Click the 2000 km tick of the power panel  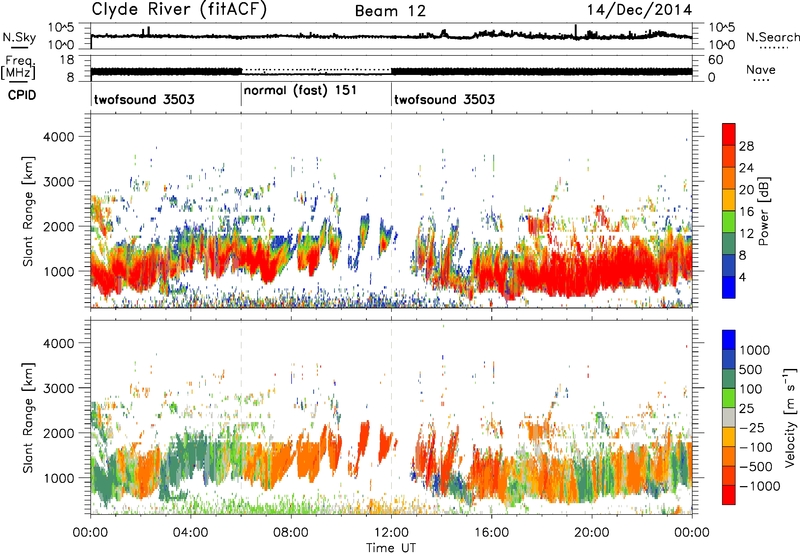click(x=58, y=226)
